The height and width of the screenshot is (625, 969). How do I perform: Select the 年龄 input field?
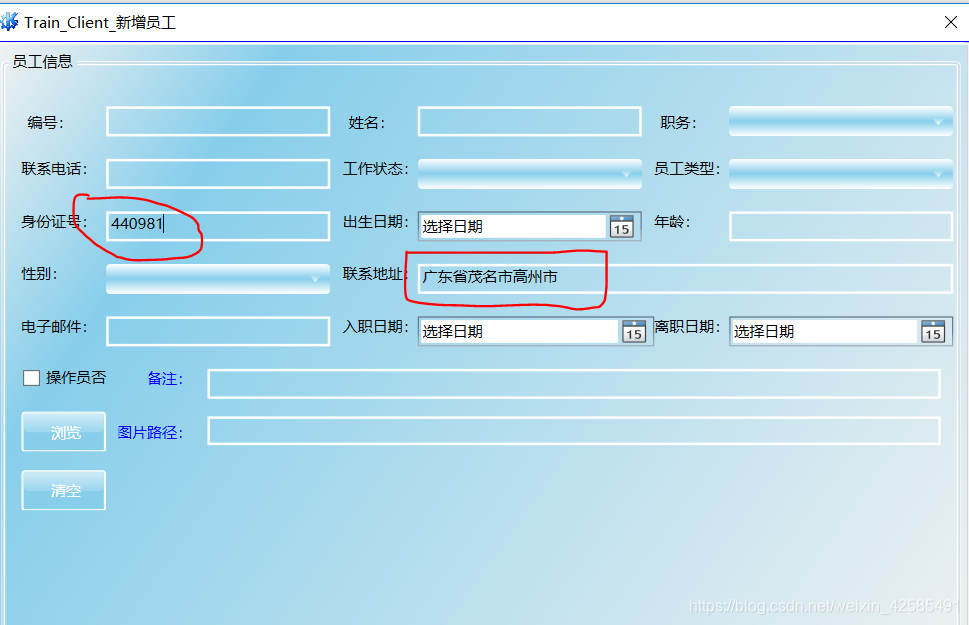click(x=840, y=226)
